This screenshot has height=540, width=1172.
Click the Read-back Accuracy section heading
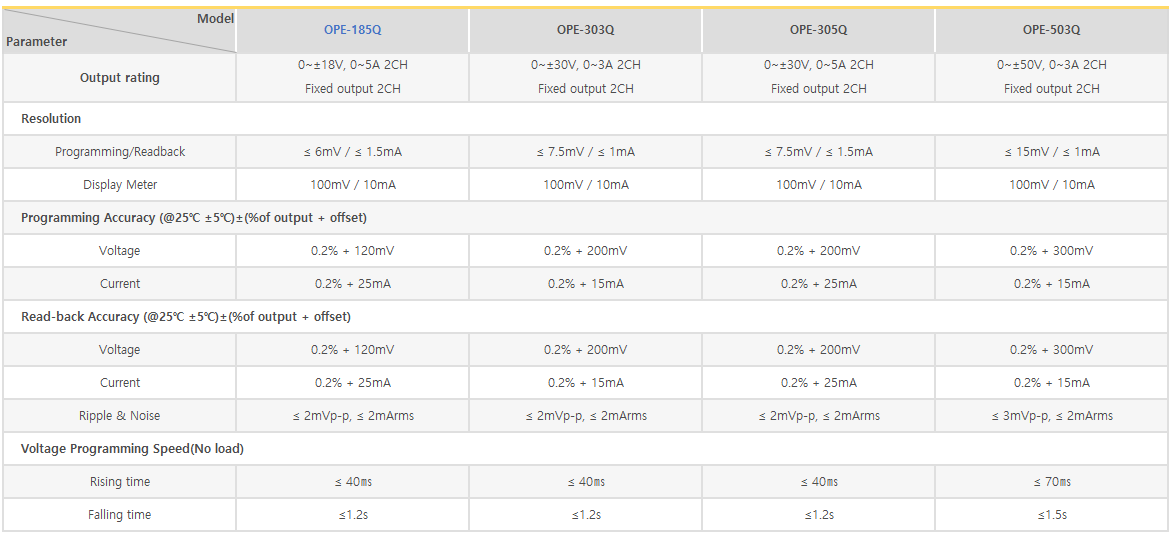[x=185, y=317]
